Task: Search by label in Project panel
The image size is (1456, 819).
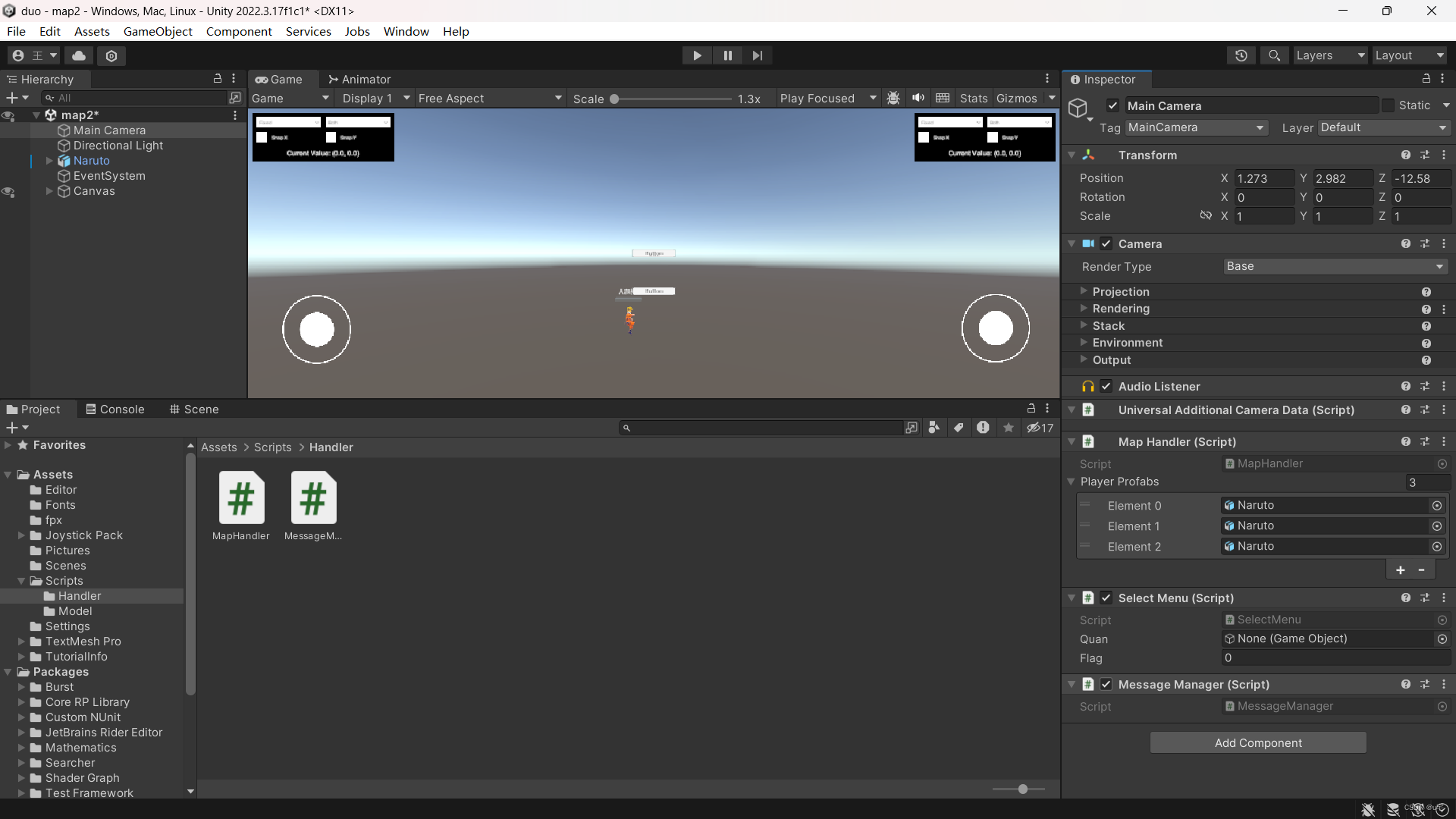Action: (959, 428)
